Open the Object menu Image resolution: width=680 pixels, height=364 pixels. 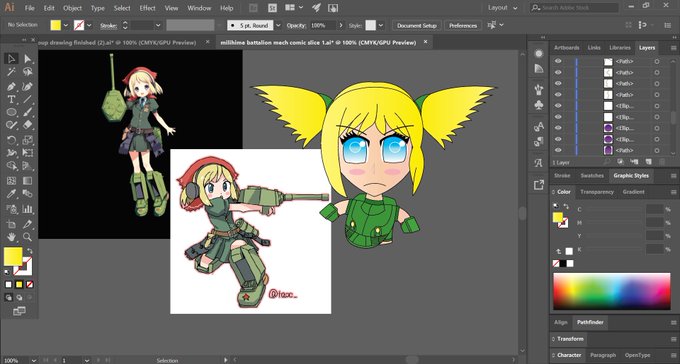[72, 8]
